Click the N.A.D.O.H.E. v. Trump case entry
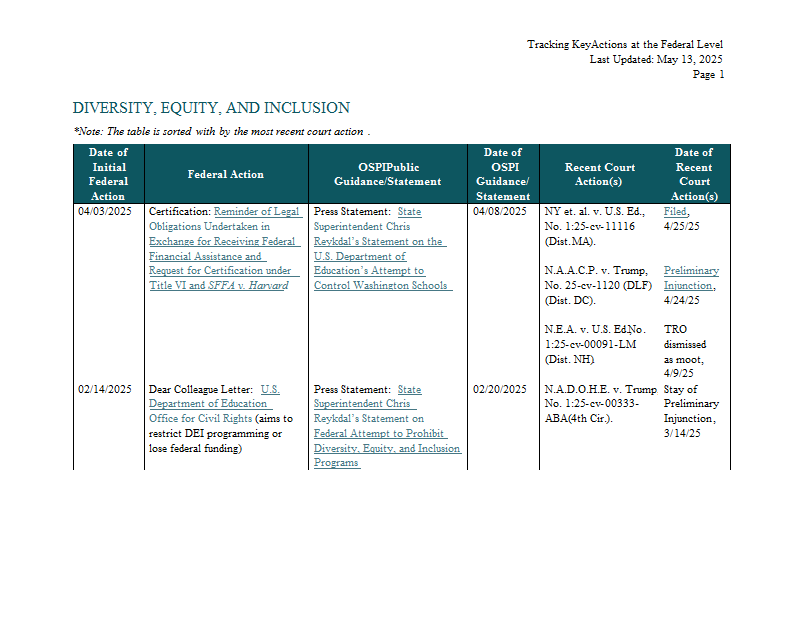 (x=601, y=404)
